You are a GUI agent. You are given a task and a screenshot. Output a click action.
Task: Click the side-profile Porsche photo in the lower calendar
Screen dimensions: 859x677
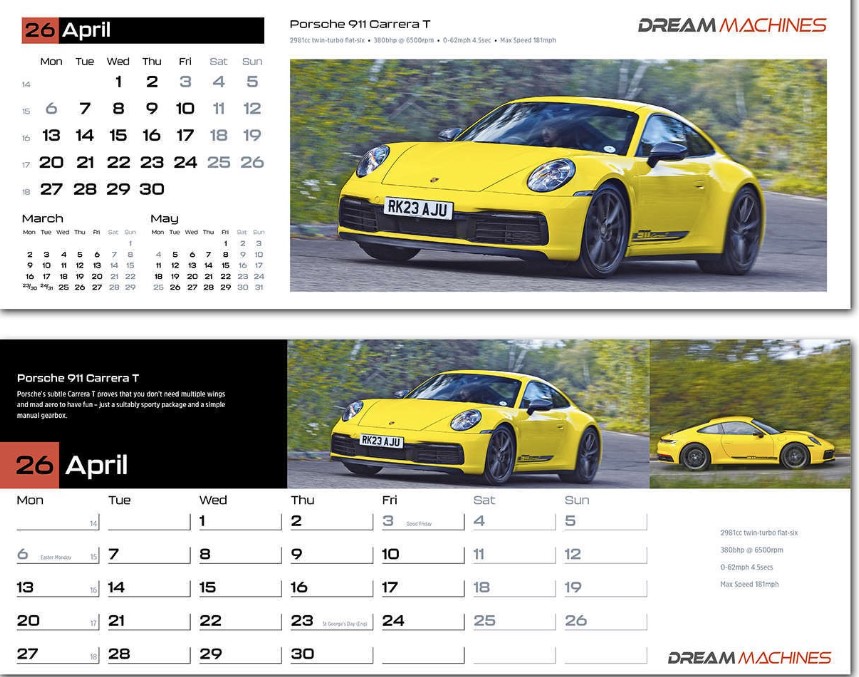pos(750,414)
